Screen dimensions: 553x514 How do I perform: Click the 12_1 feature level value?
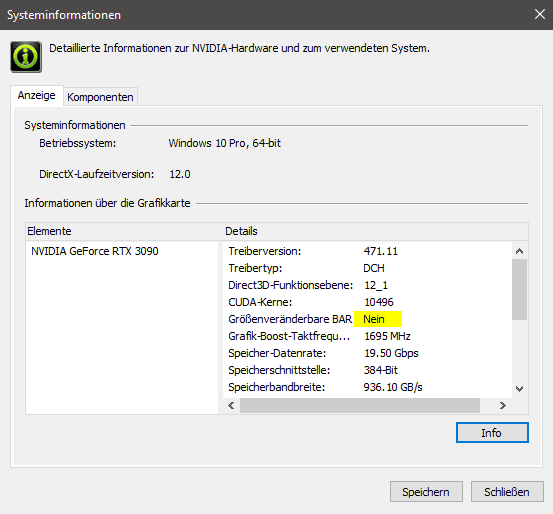[376, 285]
